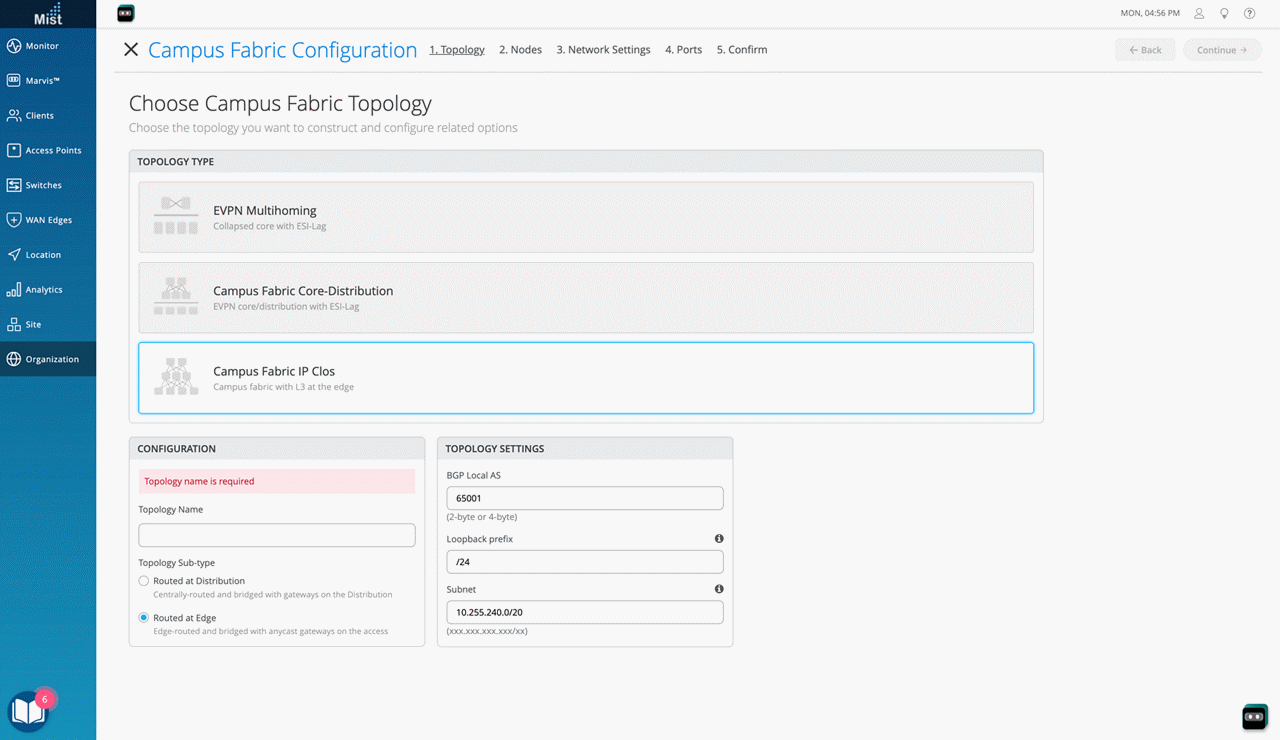Screen dimensions: 1280x740
Task: Select the Routed at Distribution option
Action: tap(143, 580)
